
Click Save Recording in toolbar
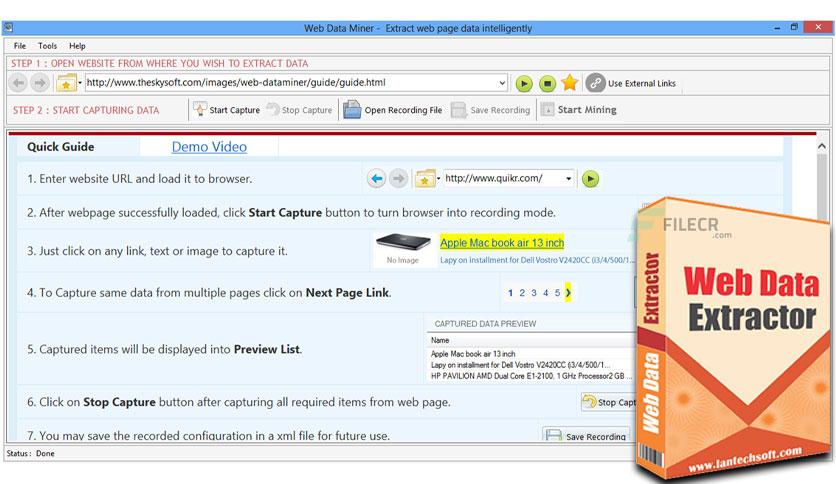[x=491, y=110]
